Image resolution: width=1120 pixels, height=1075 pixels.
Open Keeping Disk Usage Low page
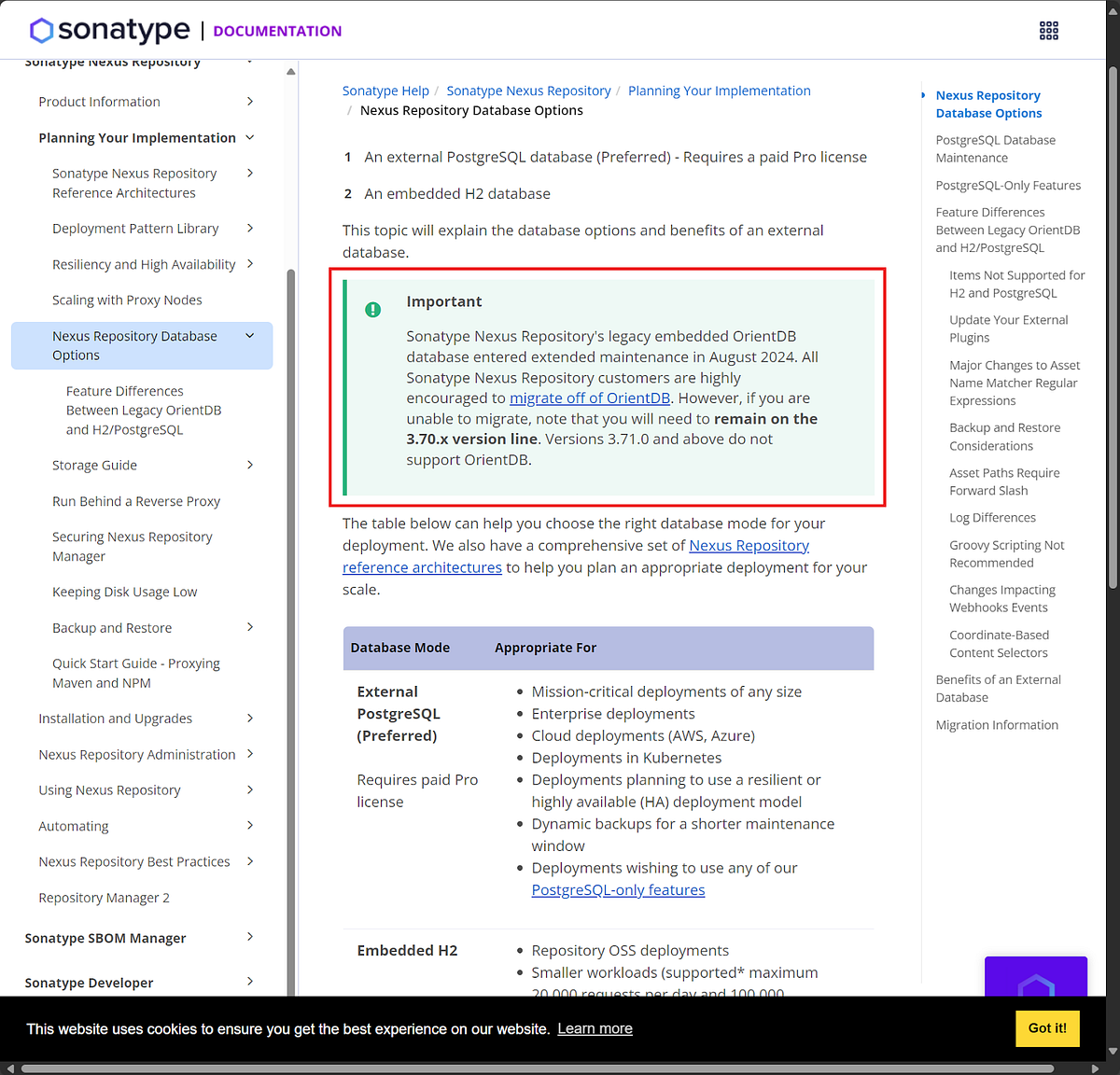coord(125,593)
